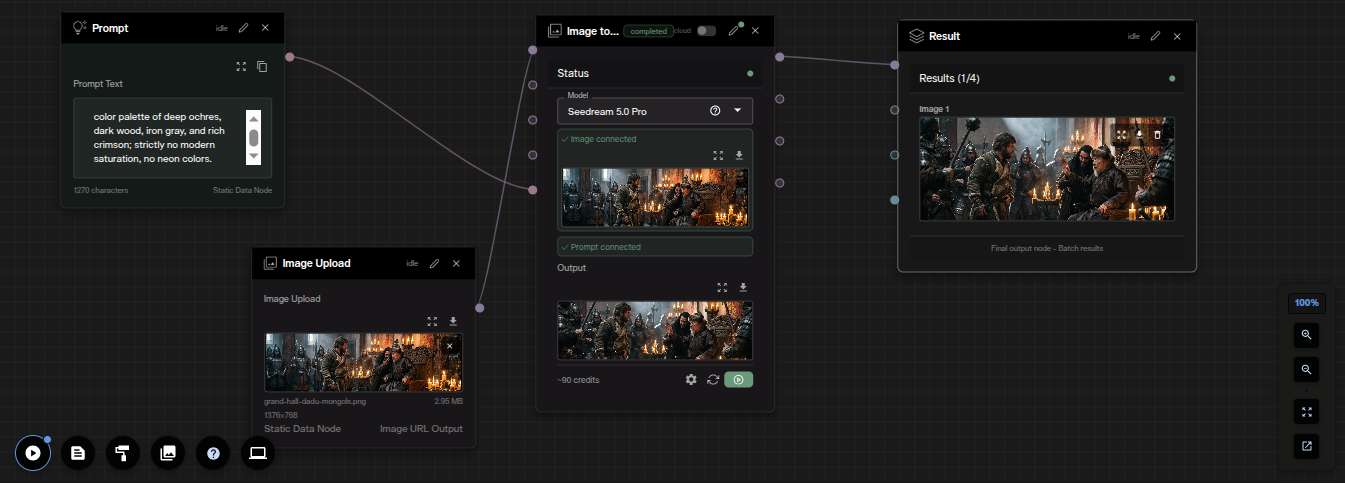Open the Result Image 1 thumbnail
This screenshot has width=1345, height=483.
pos(1047,169)
